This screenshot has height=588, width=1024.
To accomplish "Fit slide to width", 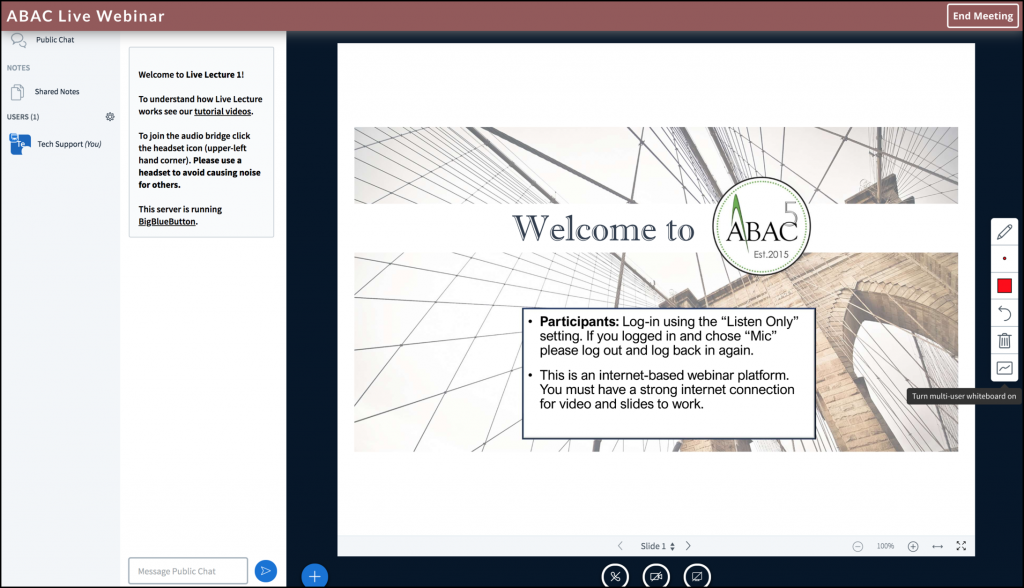I will point(937,546).
